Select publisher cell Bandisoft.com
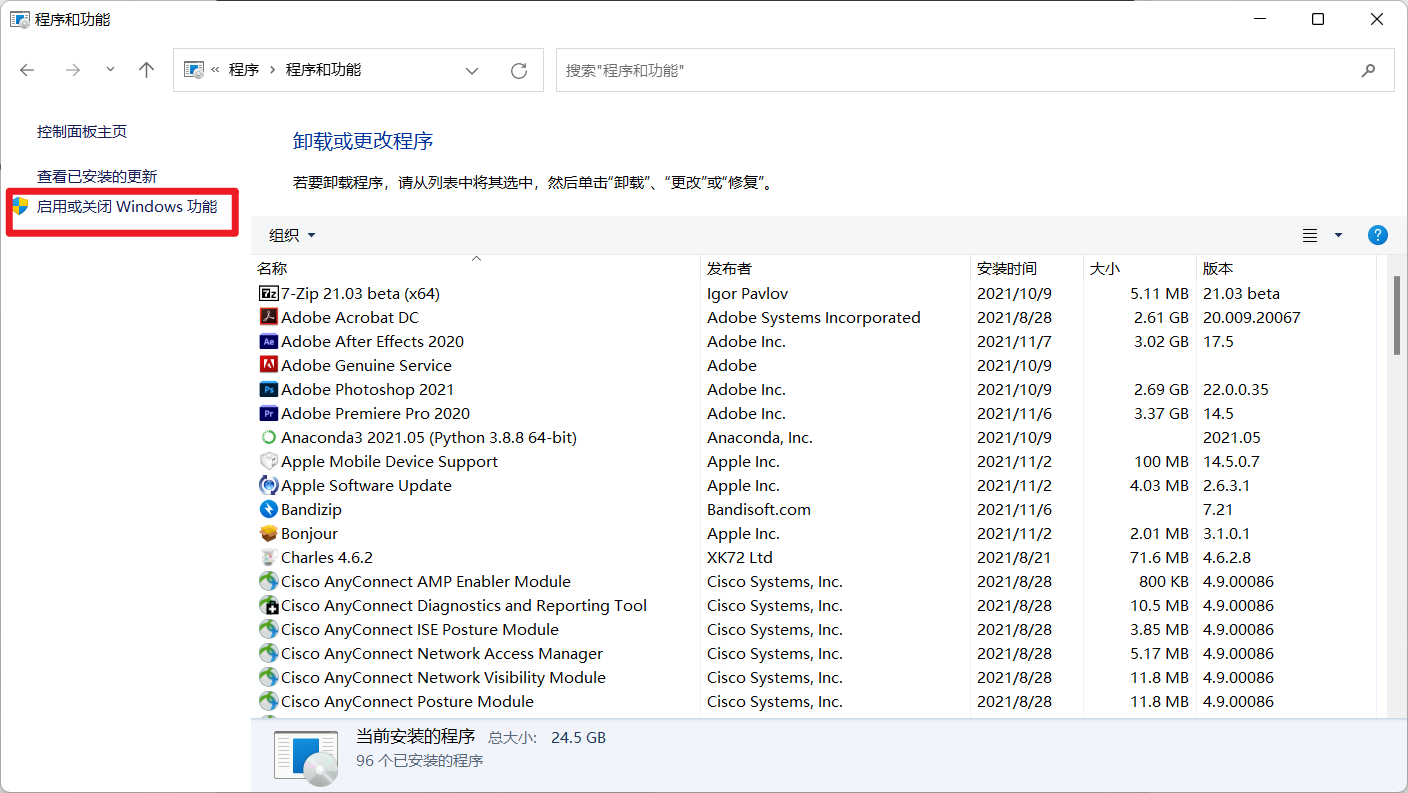The height and width of the screenshot is (793, 1408). [x=759, y=510]
